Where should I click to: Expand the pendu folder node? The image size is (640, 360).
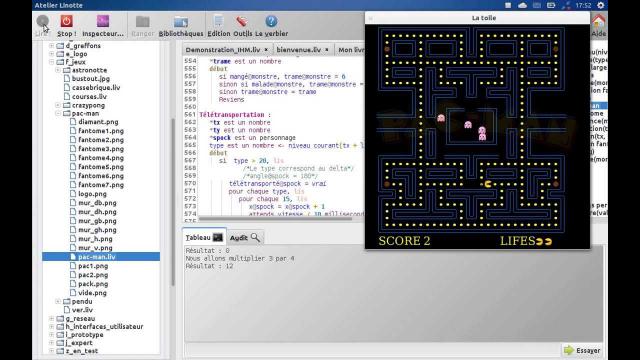58,301
